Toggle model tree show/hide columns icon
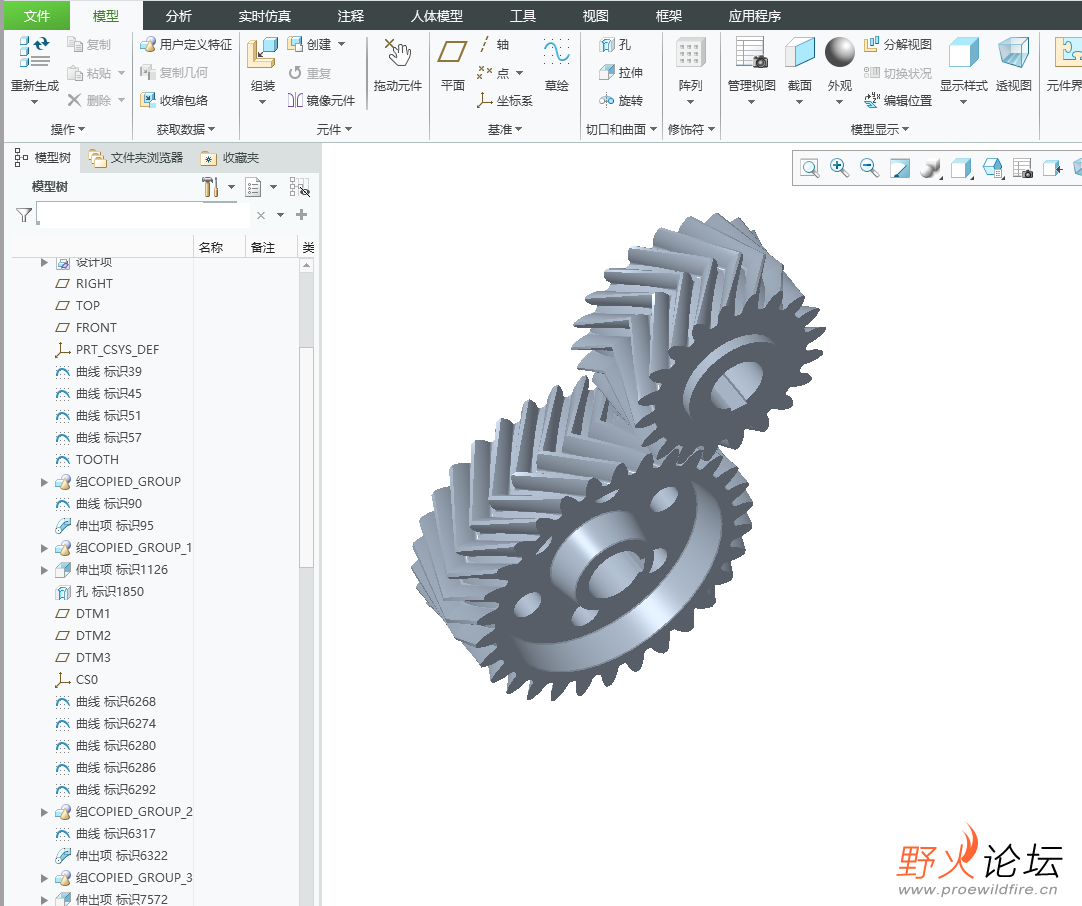1082x906 pixels. 299,187
